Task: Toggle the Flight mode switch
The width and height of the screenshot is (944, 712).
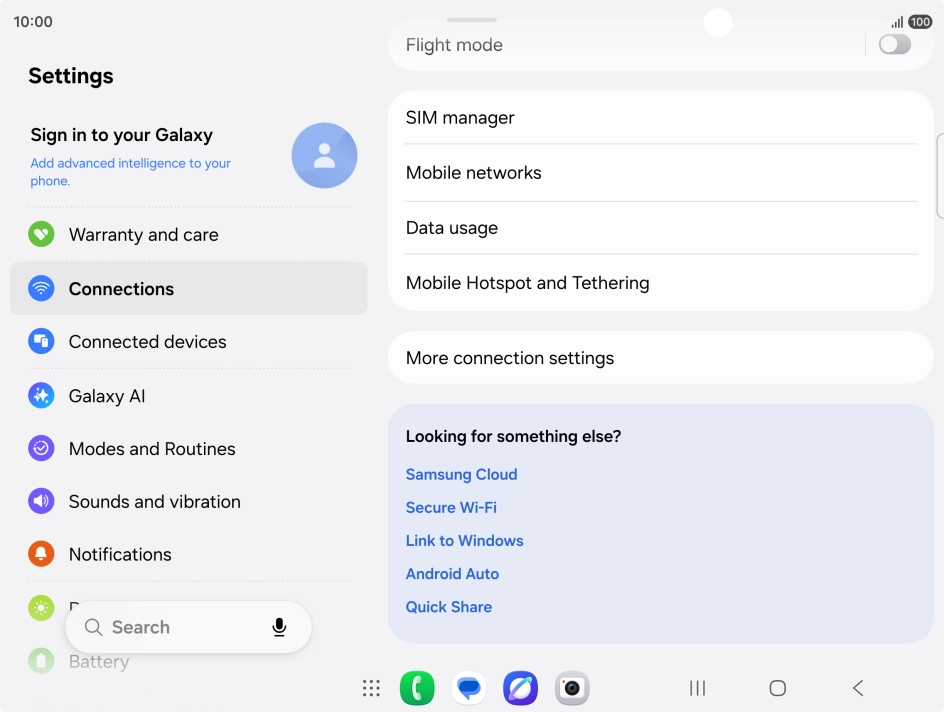Action: tap(895, 45)
